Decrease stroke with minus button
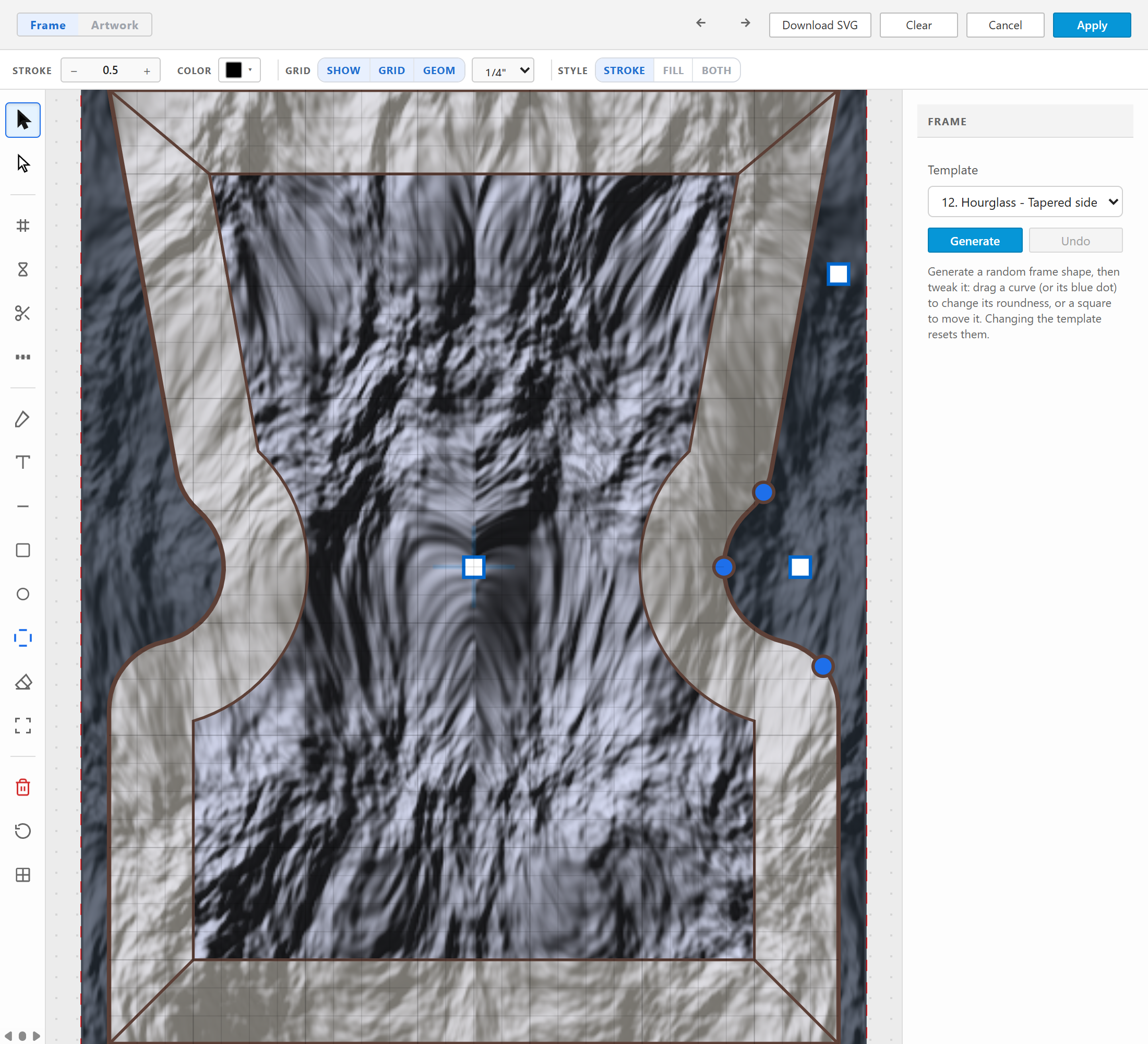Viewport: 1148px width, 1044px height. point(74,70)
